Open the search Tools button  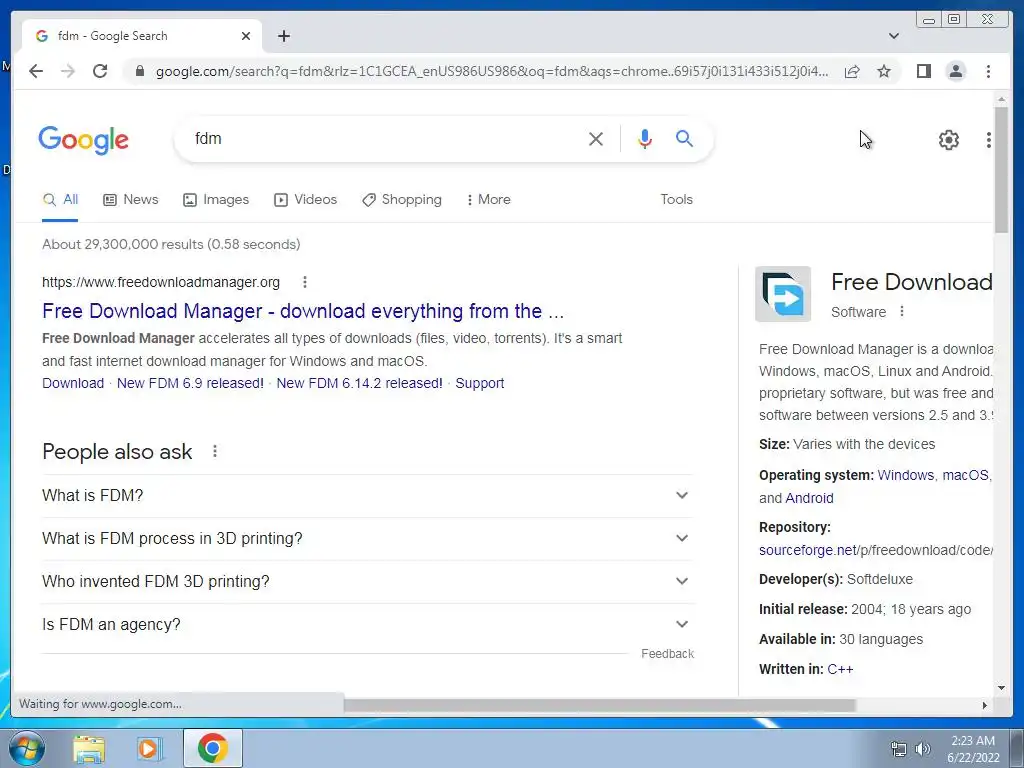coord(676,200)
